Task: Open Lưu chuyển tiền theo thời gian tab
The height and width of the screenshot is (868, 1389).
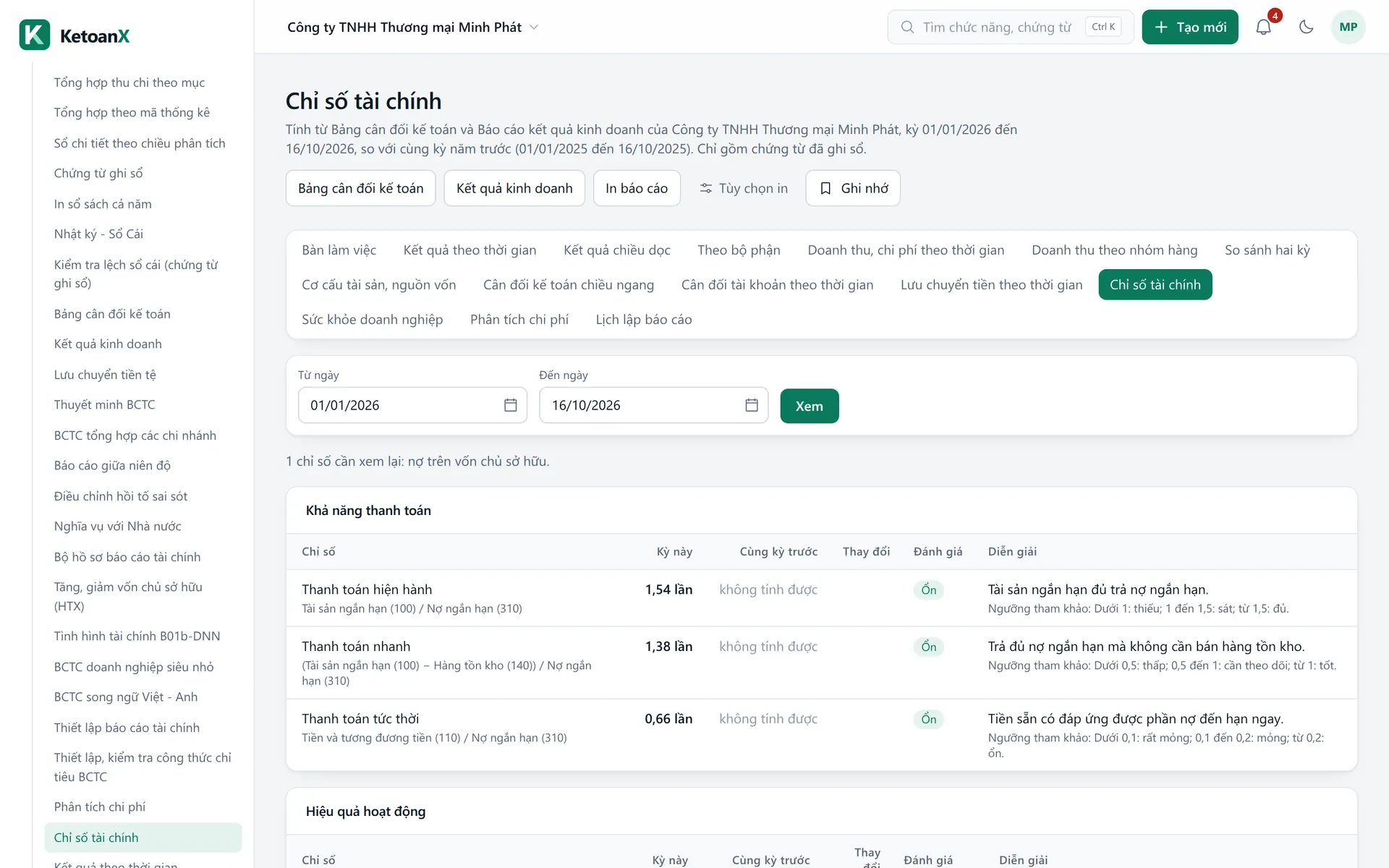Action: pyautogui.click(x=992, y=285)
